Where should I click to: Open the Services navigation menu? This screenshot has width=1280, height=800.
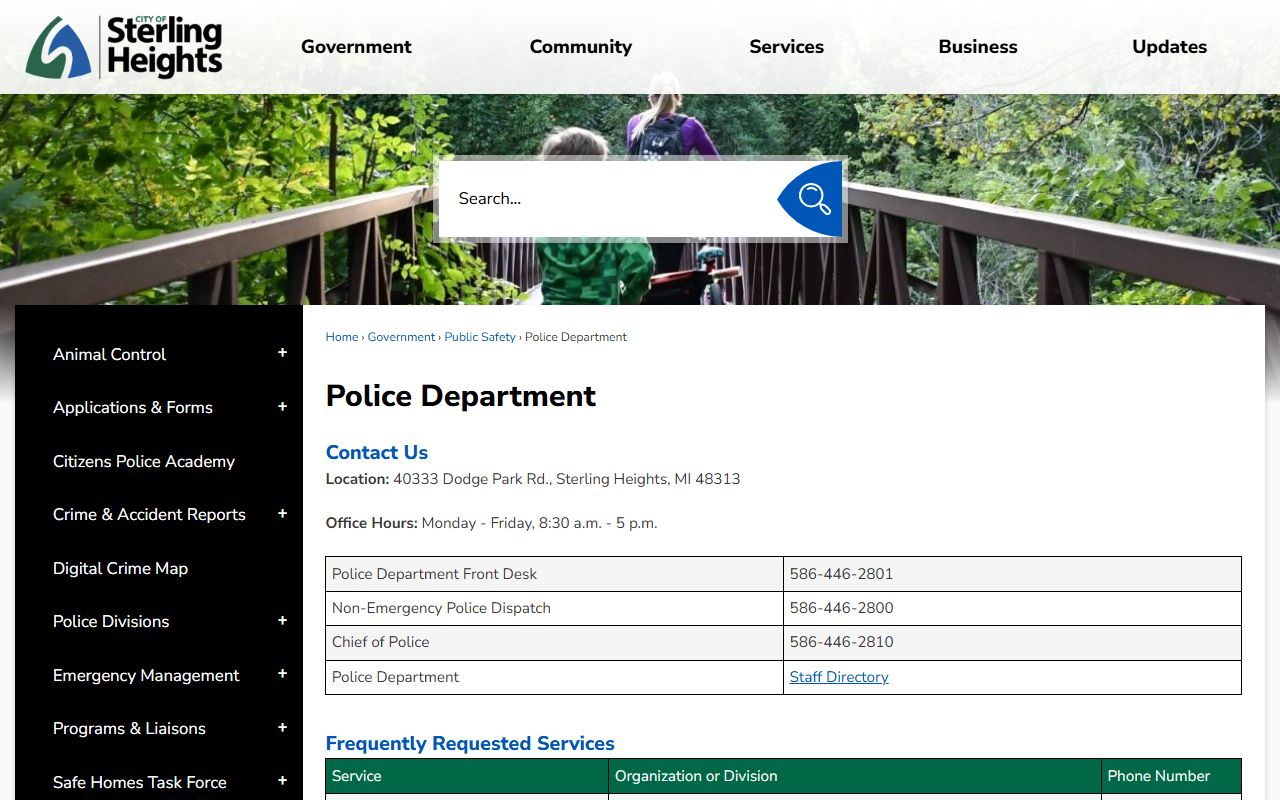click(786, 47)
